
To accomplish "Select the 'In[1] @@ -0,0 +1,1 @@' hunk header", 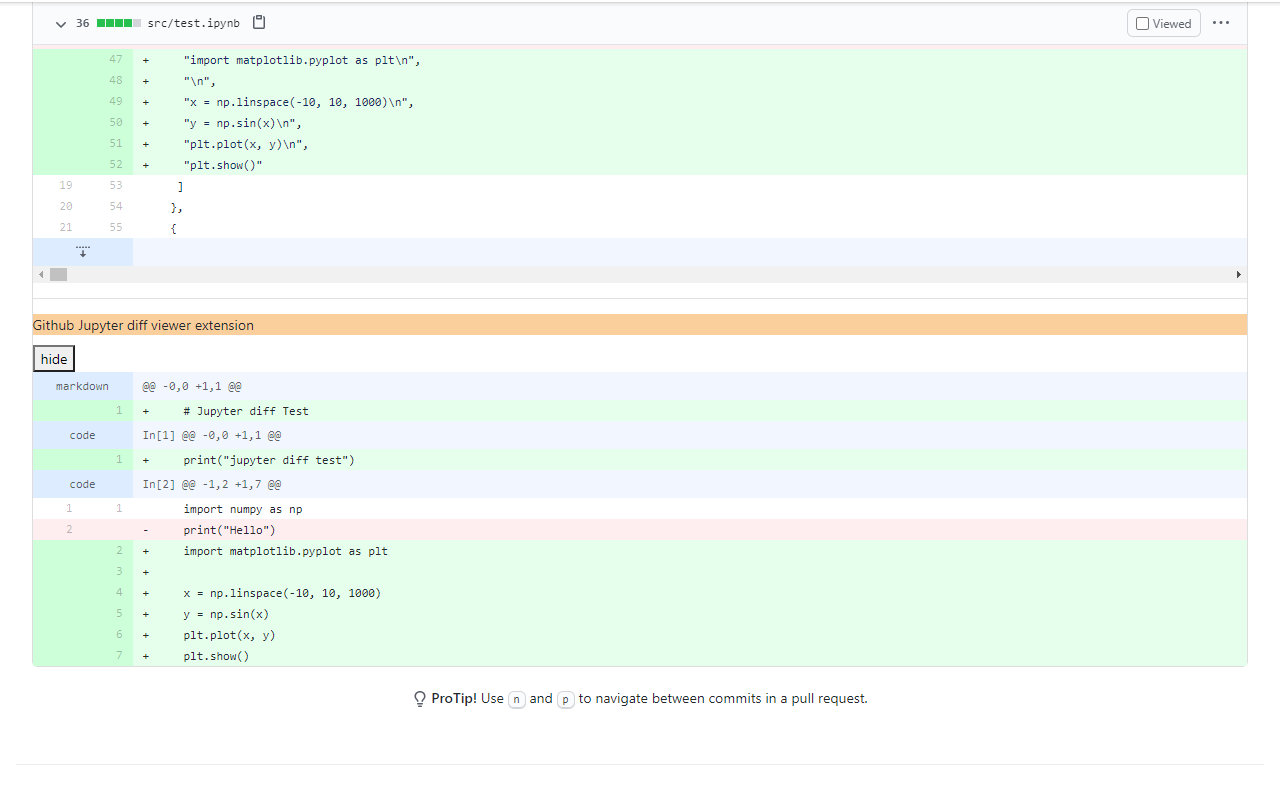I will click(211, 435).
